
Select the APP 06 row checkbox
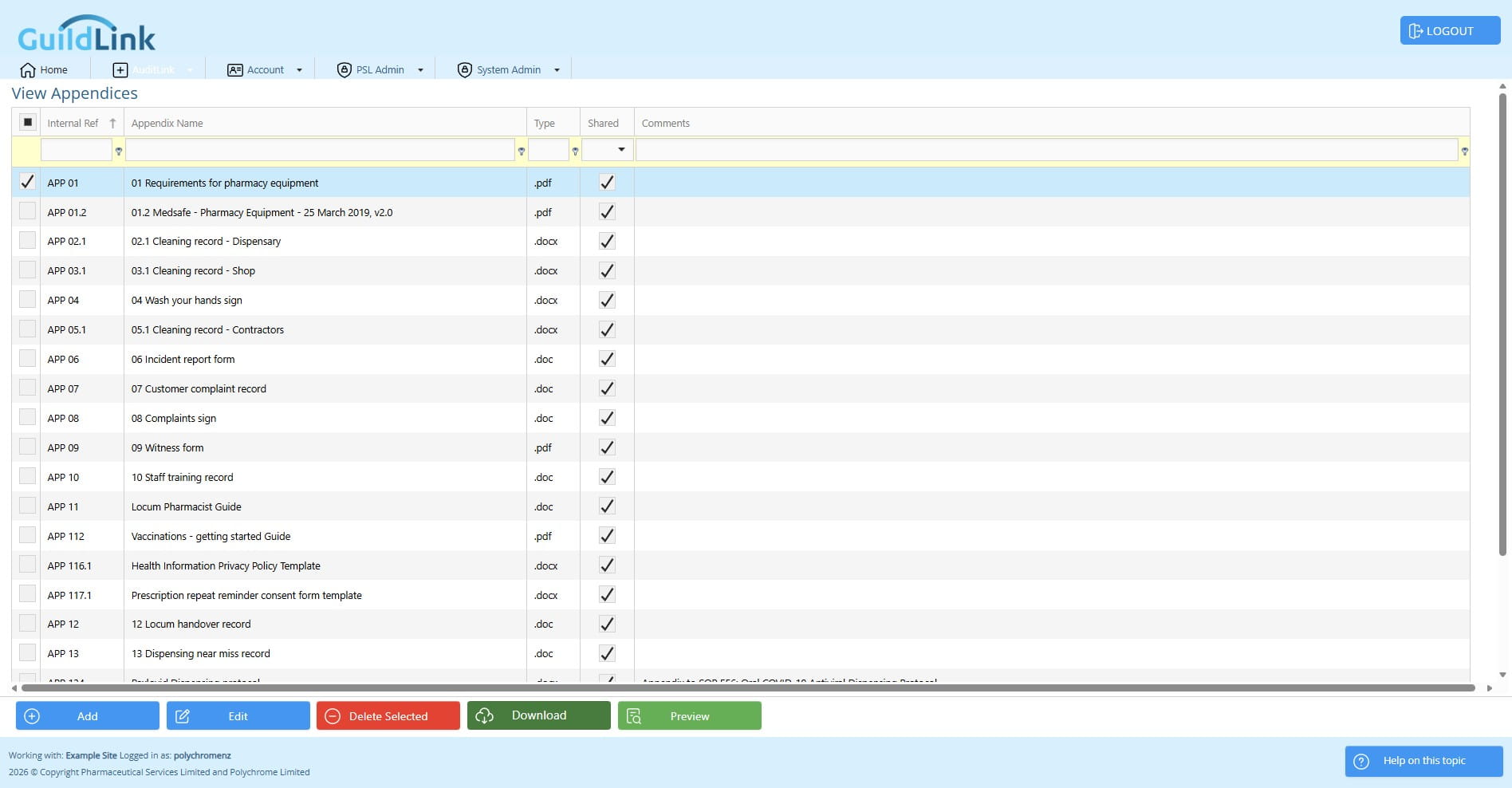point(28,358)
